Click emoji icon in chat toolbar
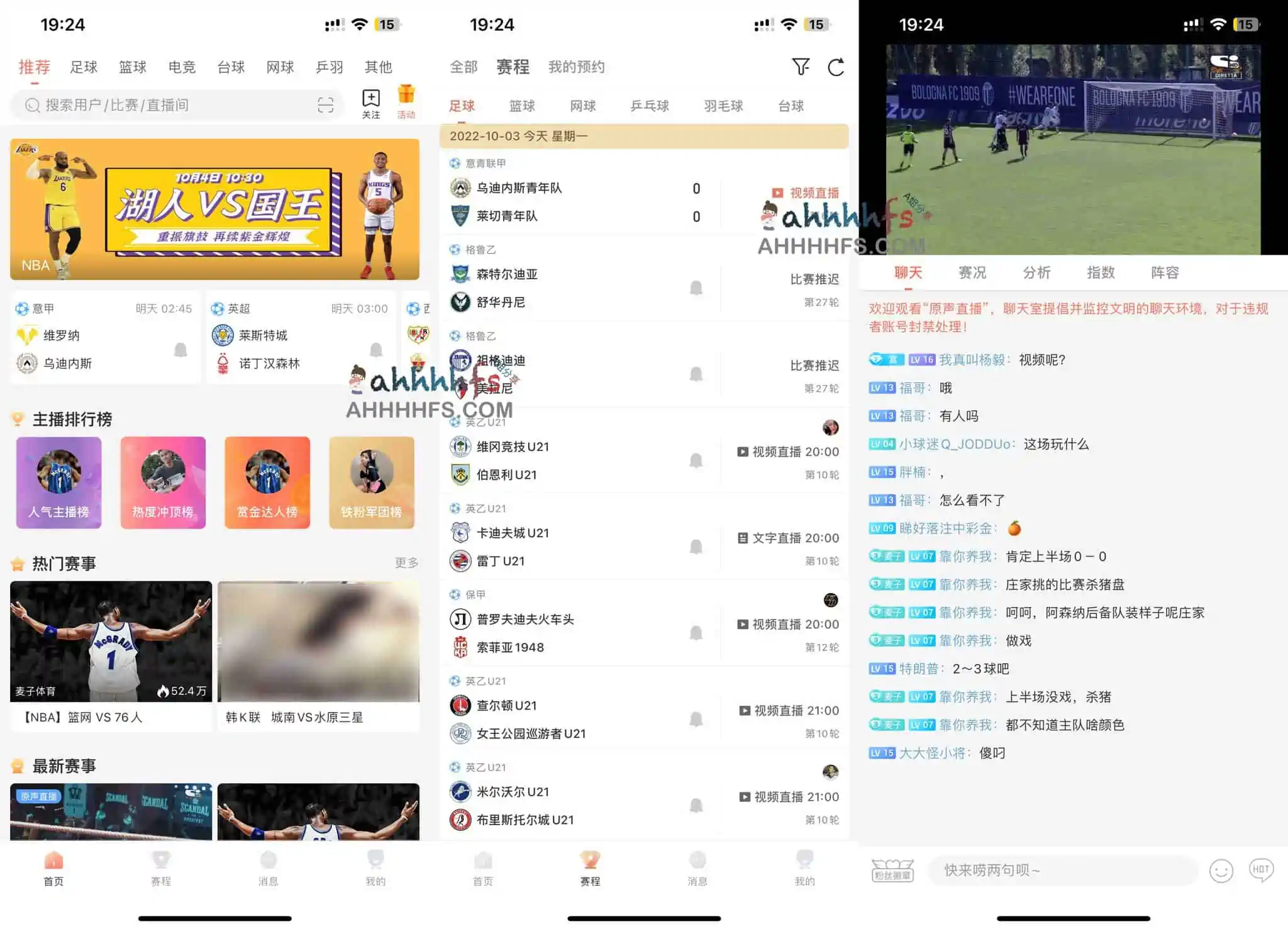The width and height of the screenshot is (1288, 929). pyautogui.click(x=1222, y=868)
